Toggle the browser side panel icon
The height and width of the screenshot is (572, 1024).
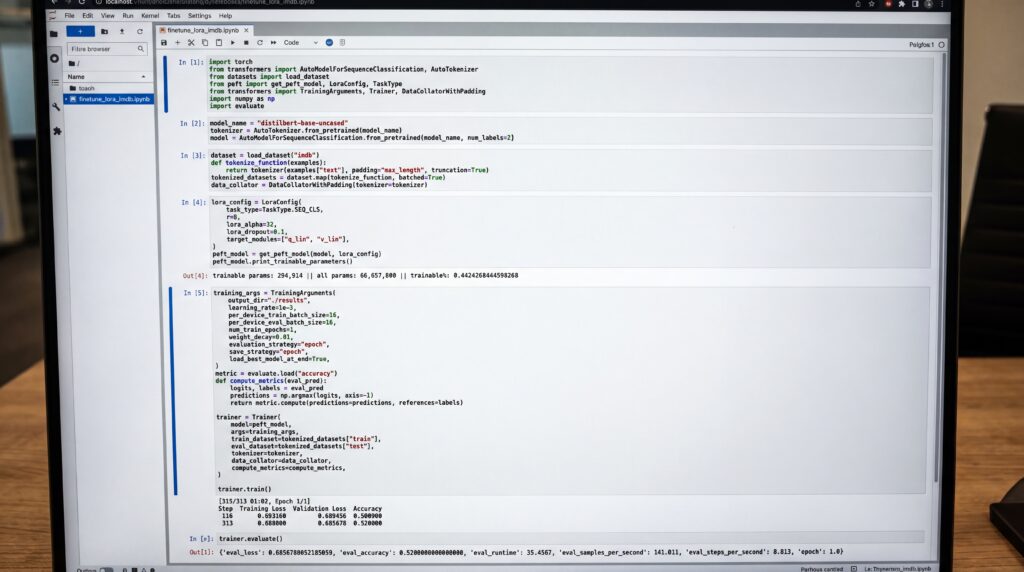point(916,3)
